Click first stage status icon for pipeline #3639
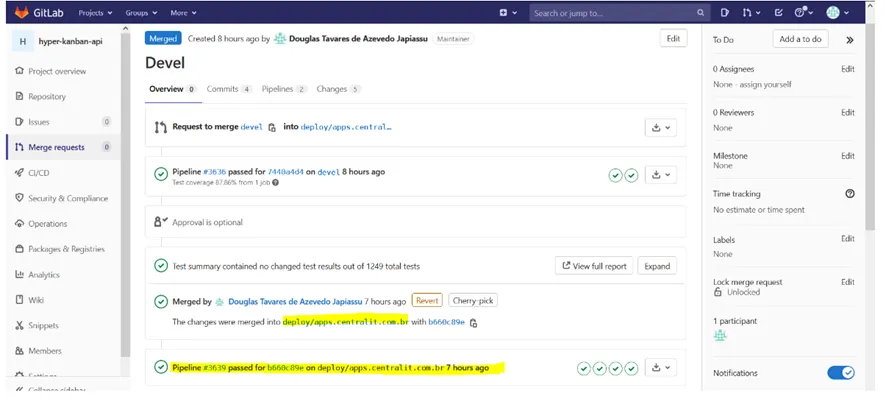This screenshot has width=886, height=407. pos(584,369)
